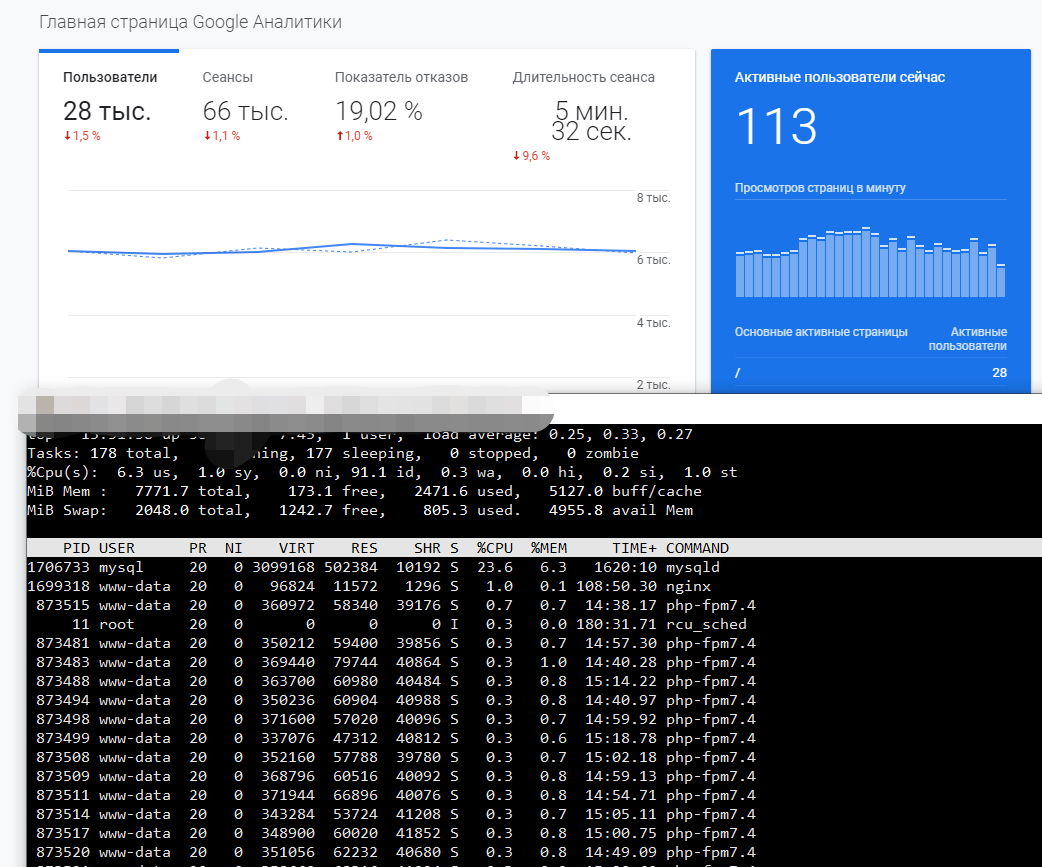Click the red 1,5 % users change indicator
Viewport: 1042px width, 867px height.
click(x=82, y=136)
